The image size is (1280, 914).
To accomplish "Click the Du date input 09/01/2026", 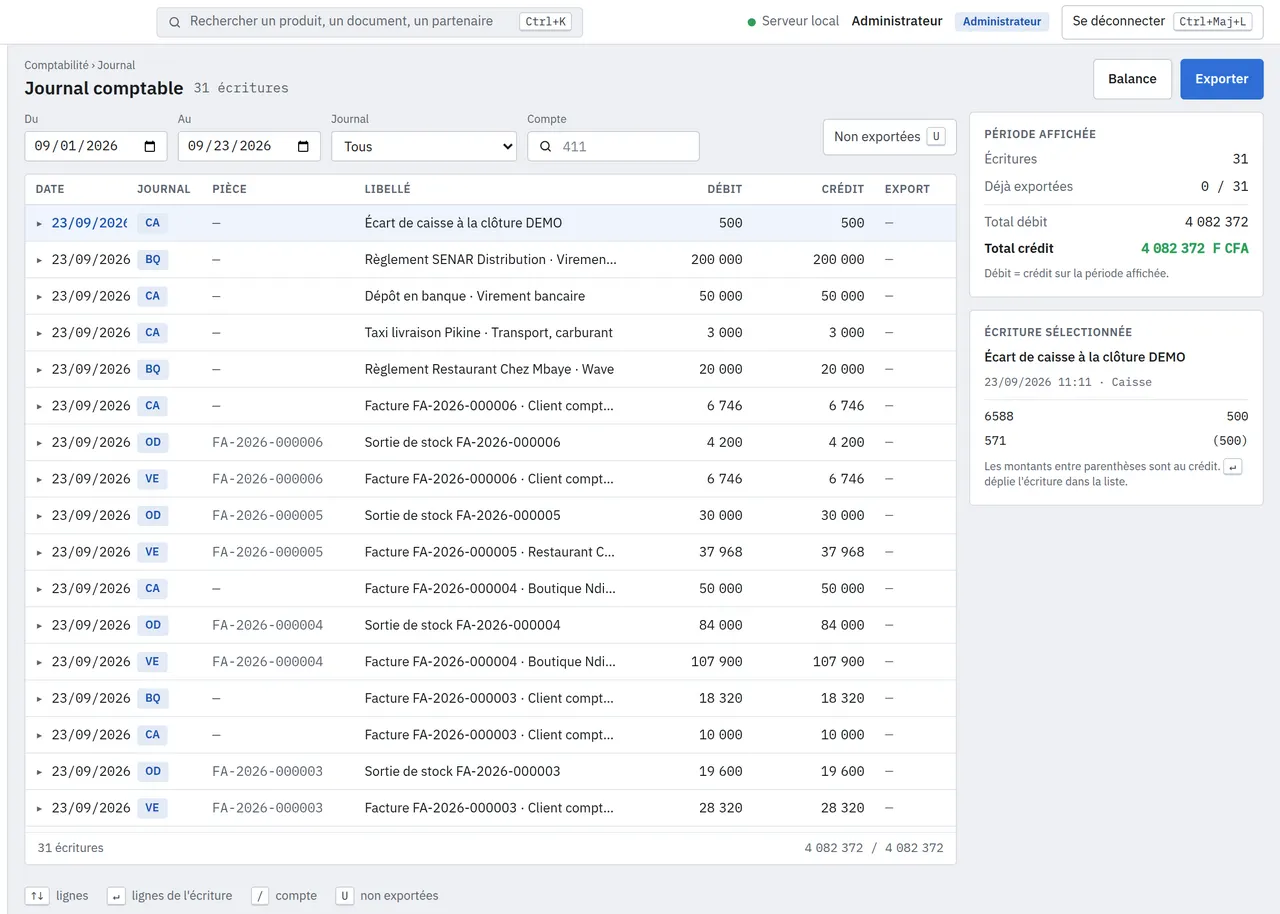I will point(96,146).
